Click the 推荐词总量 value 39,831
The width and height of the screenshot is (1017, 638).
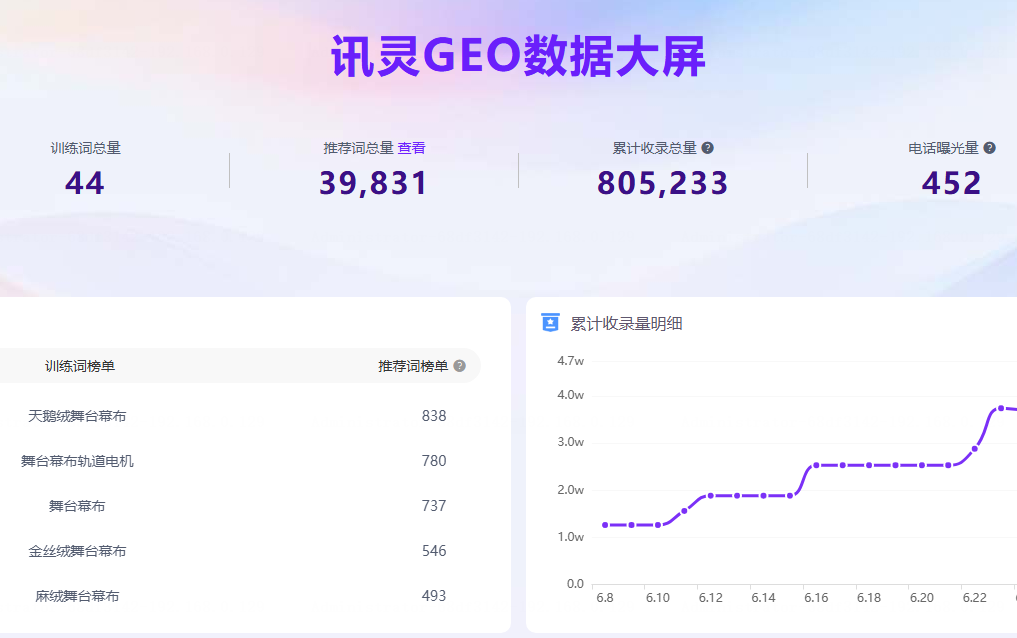374,183
